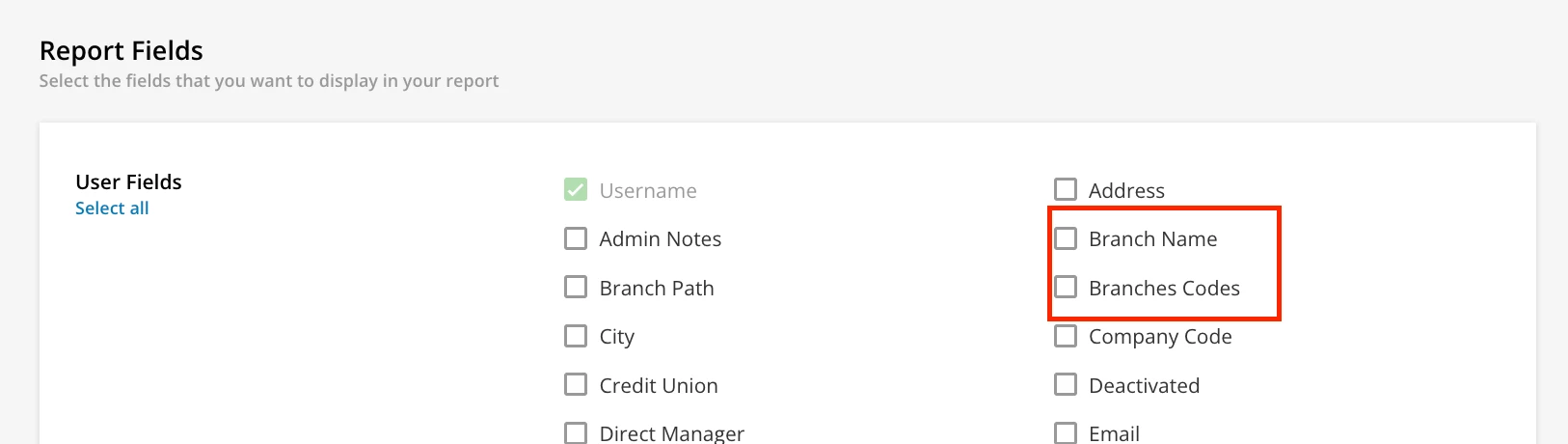Tick the Branch Name checkbox
Image resolution: width=1568 pixels, height=444 pixels.
point(1066,238)
